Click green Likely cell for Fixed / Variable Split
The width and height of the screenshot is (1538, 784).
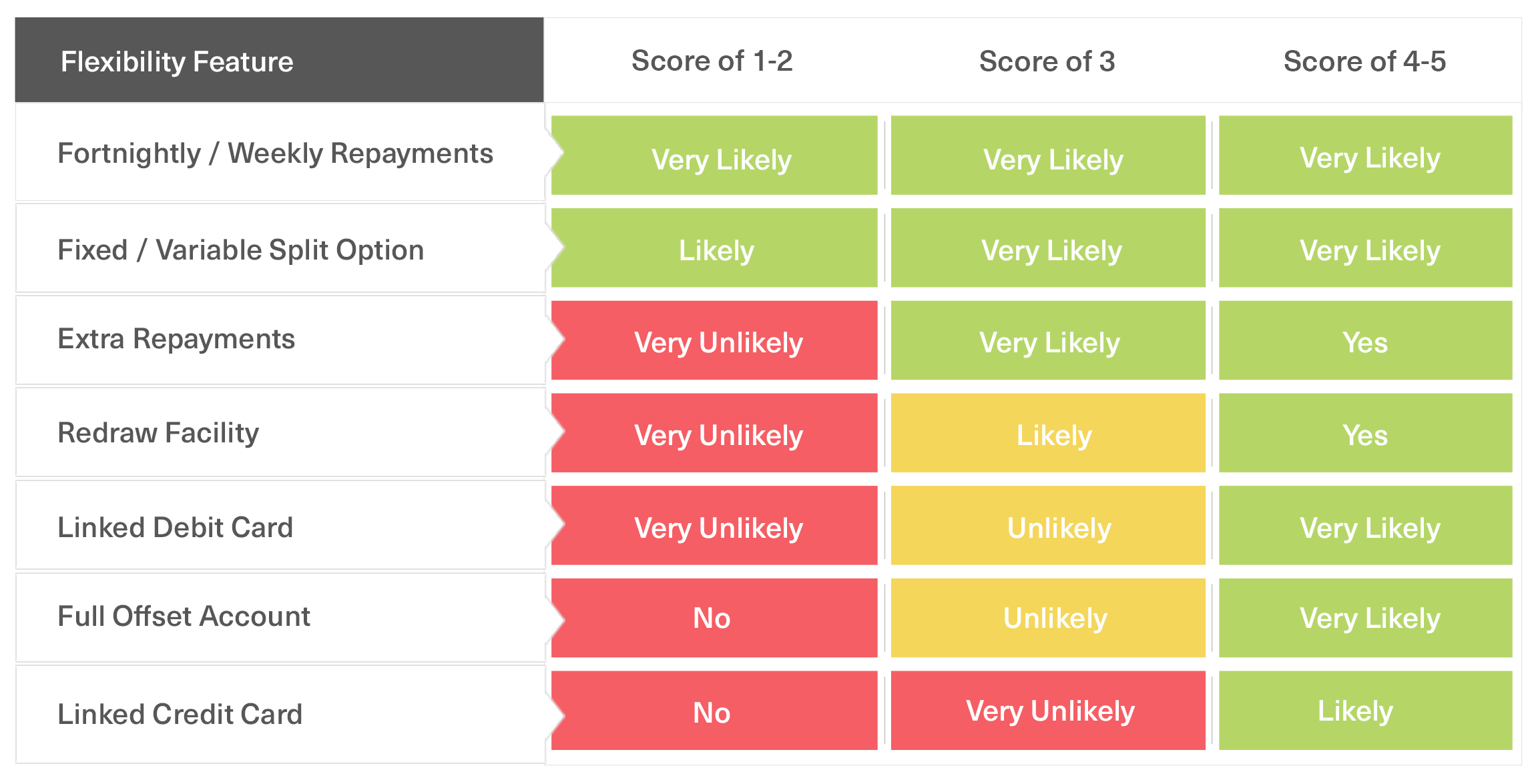[714, 248]
